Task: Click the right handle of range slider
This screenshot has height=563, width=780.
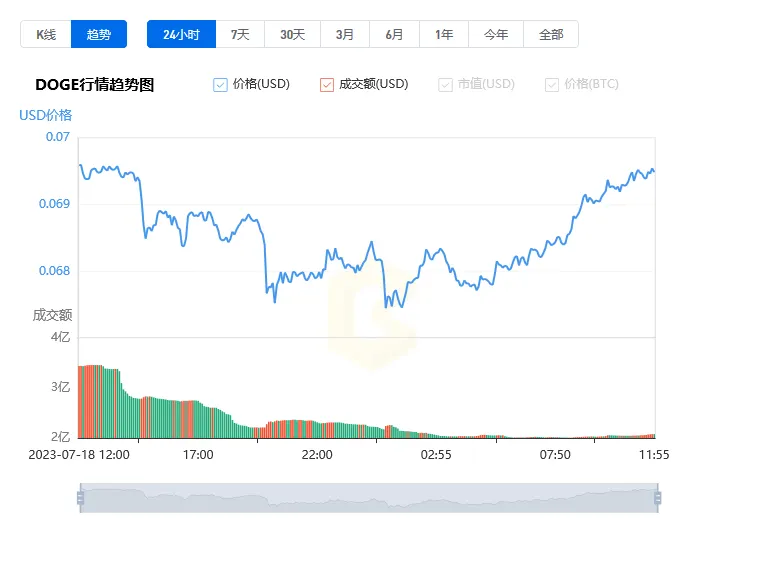Action: point(657,498)
